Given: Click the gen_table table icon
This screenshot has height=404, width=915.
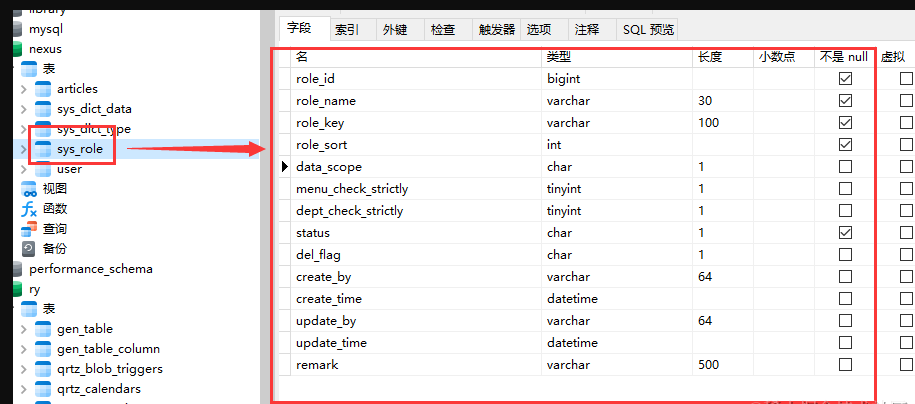Looking at the screenshot, I should tap(43, 329).
